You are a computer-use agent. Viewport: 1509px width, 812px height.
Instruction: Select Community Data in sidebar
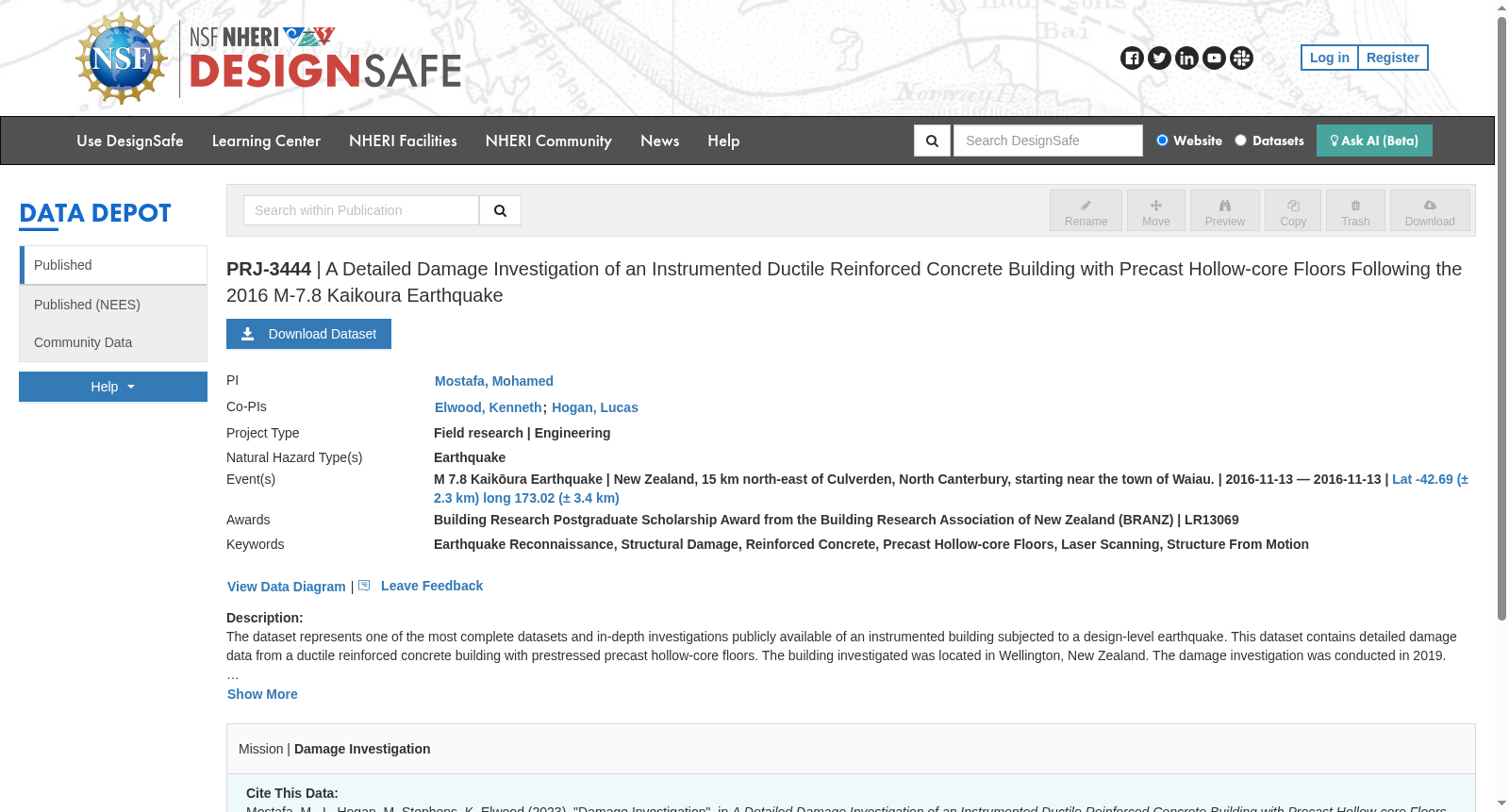point(113,342)
